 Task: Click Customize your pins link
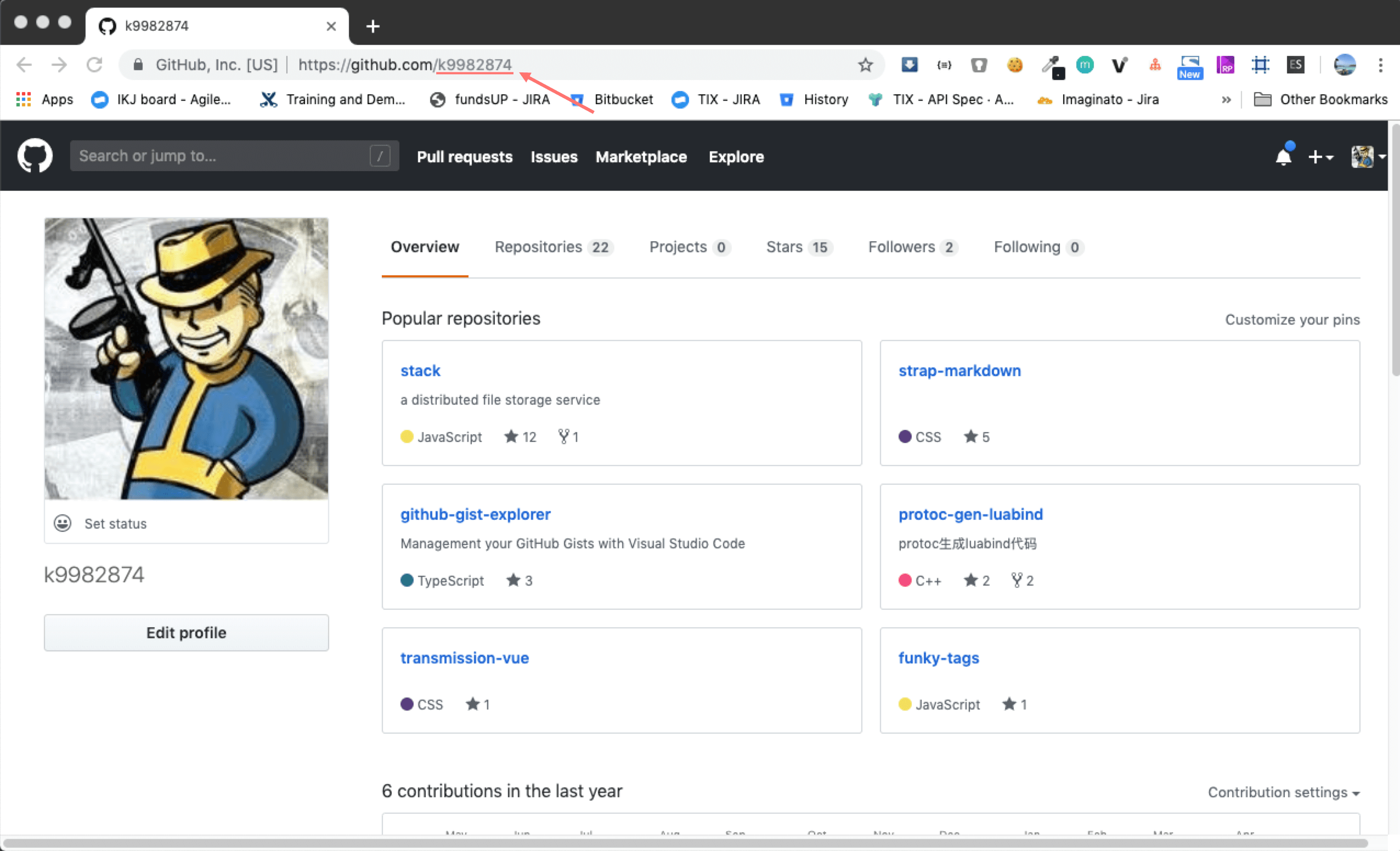click(1291, 319)
